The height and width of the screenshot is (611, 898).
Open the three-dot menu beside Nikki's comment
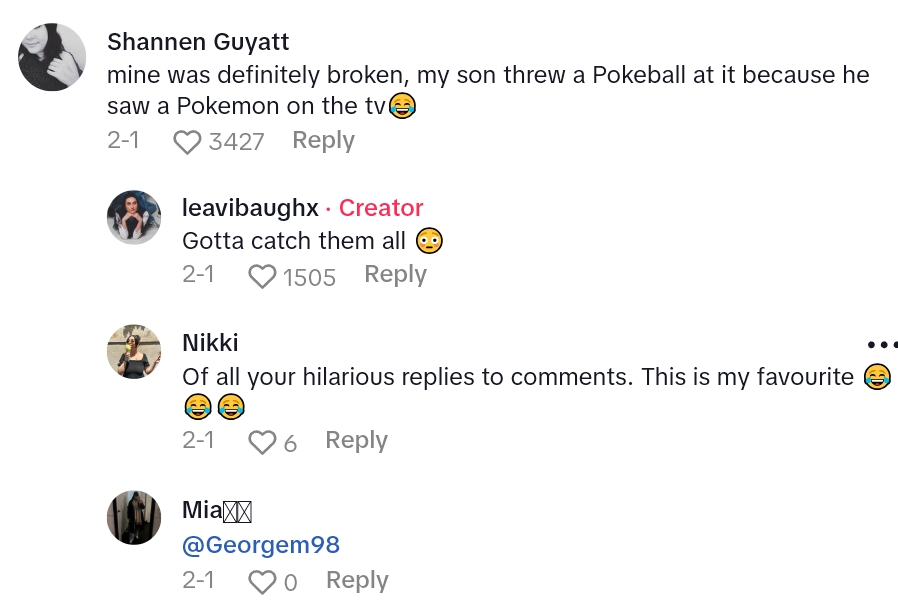[882, 345]
